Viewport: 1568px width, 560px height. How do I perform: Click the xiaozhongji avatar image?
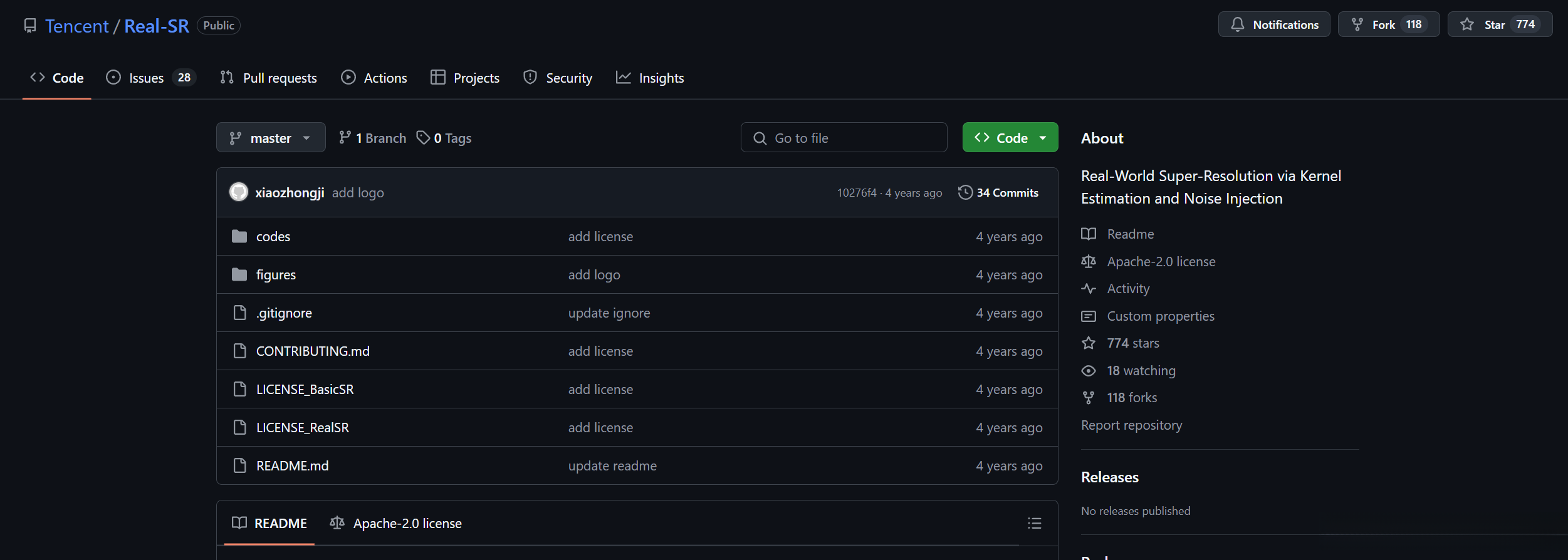[239, 192]
